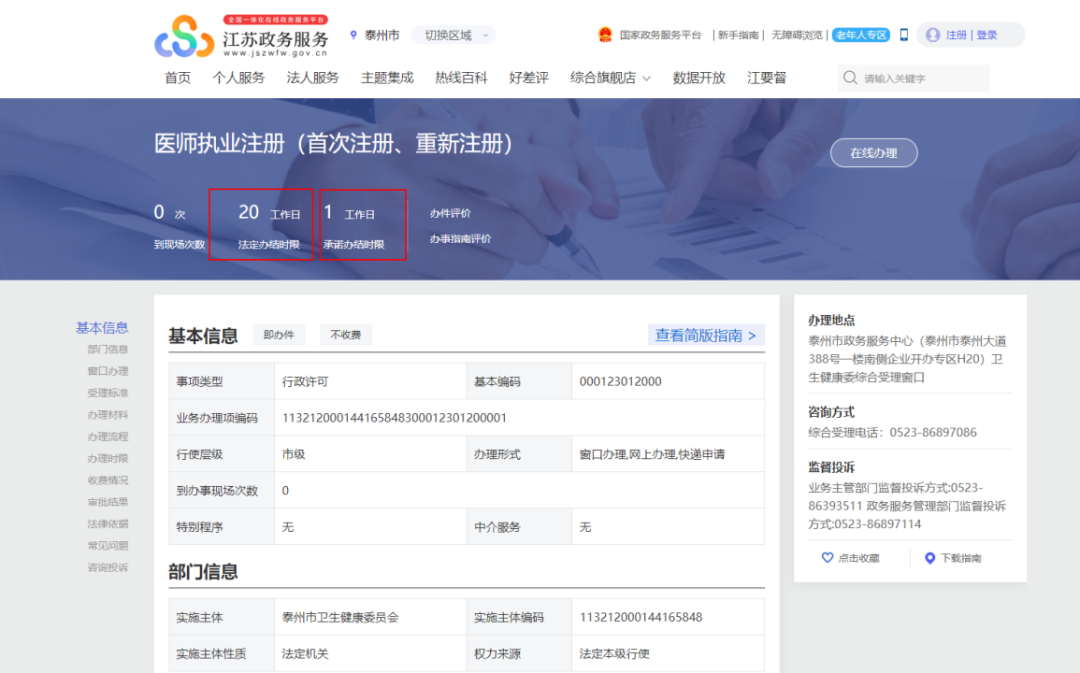This screenshot has width=1080, height=673.
Task: Click the mobile phone icon in header
Action: tap(904, 35)
